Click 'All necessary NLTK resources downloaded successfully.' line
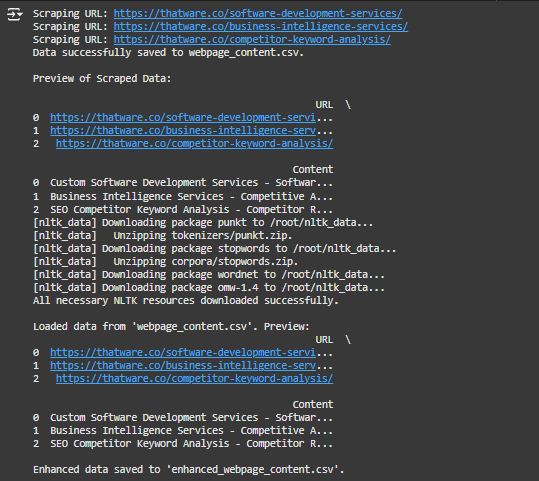This screenshot has width=539, height=481. (x=186, y=300)
